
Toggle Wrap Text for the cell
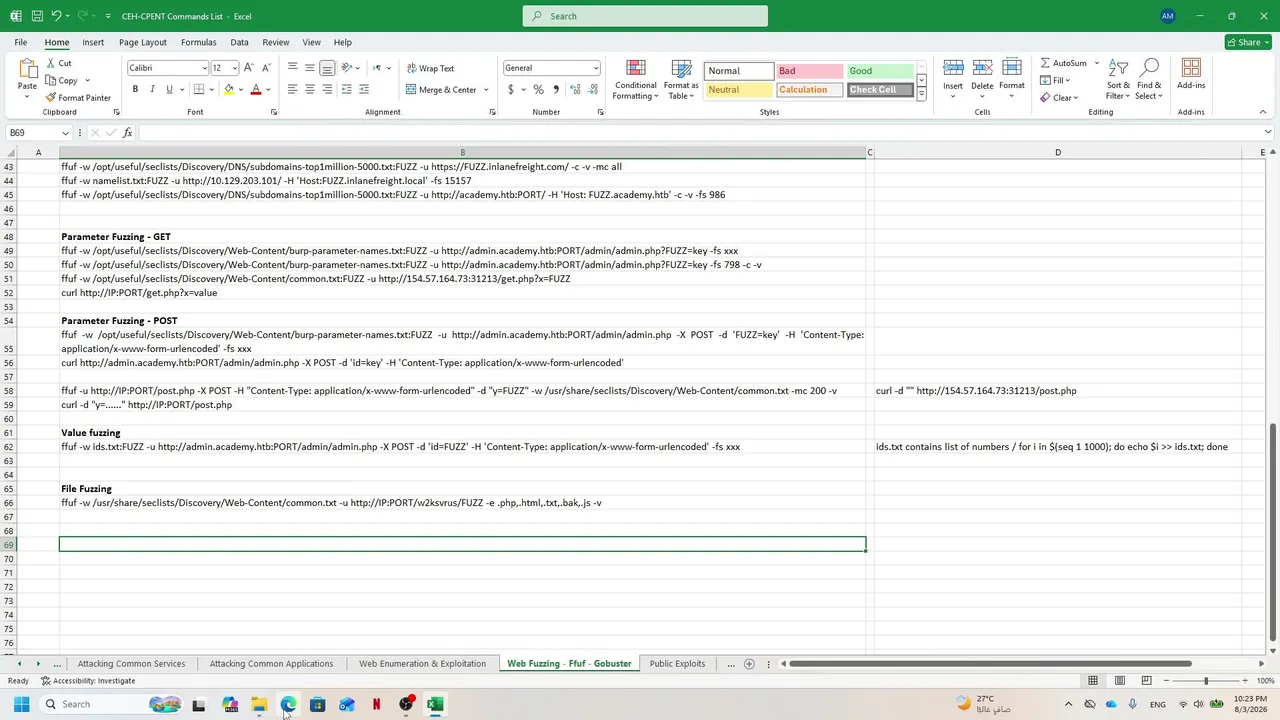pyautogui.click(x=430, y=68)
